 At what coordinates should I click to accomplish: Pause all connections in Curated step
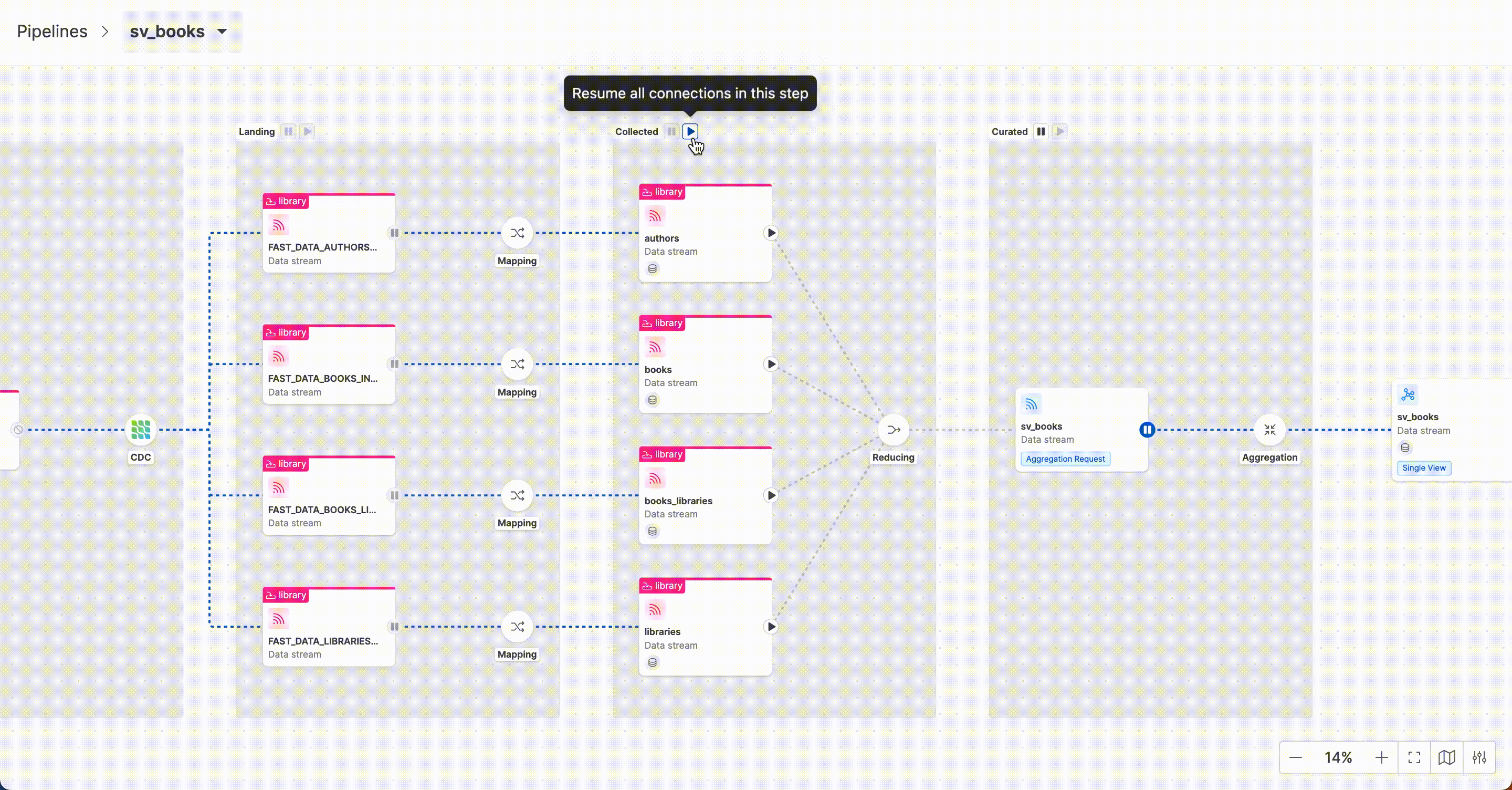pos(1040,131)
